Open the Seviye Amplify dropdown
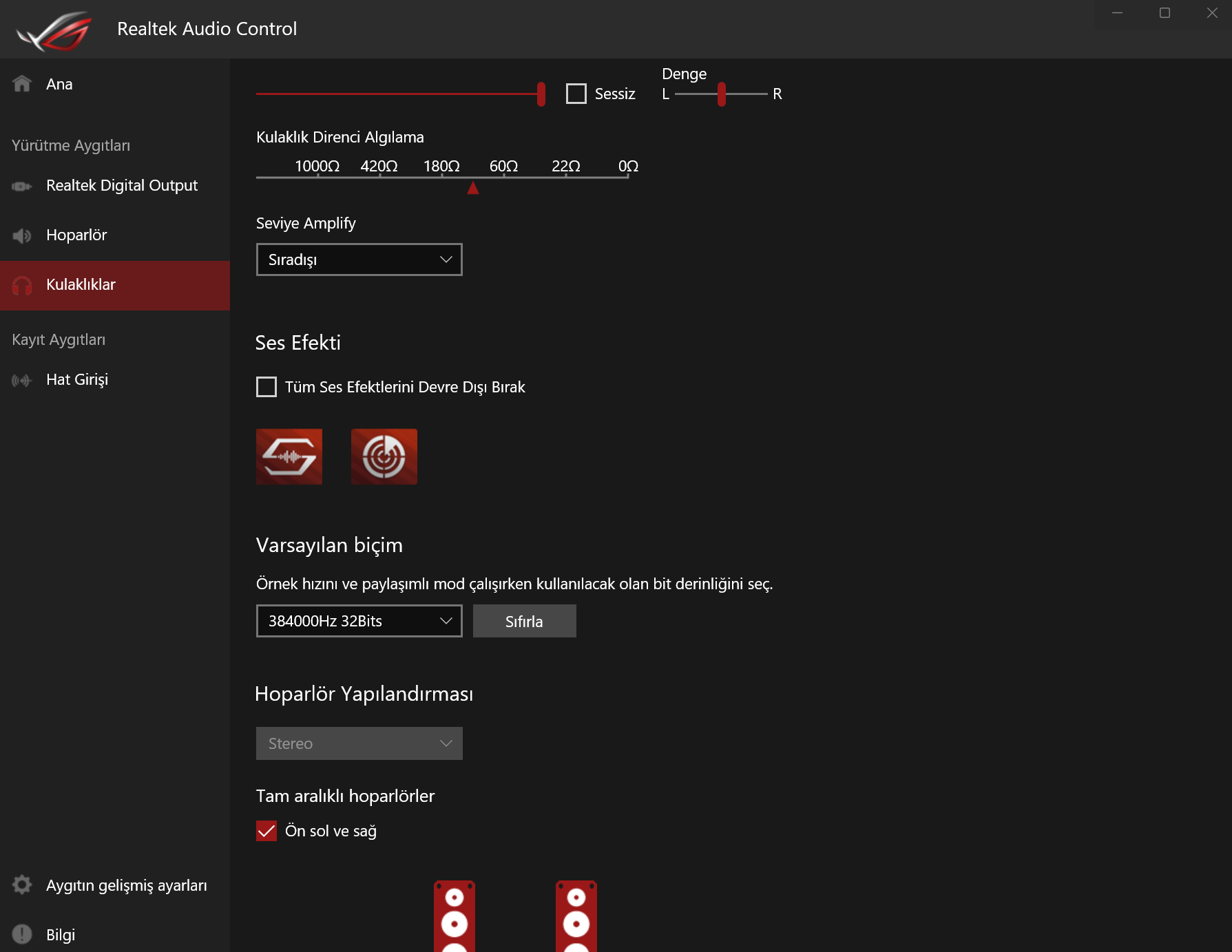The width and height of the screenshot is (1232, 952). coord(359,260)
